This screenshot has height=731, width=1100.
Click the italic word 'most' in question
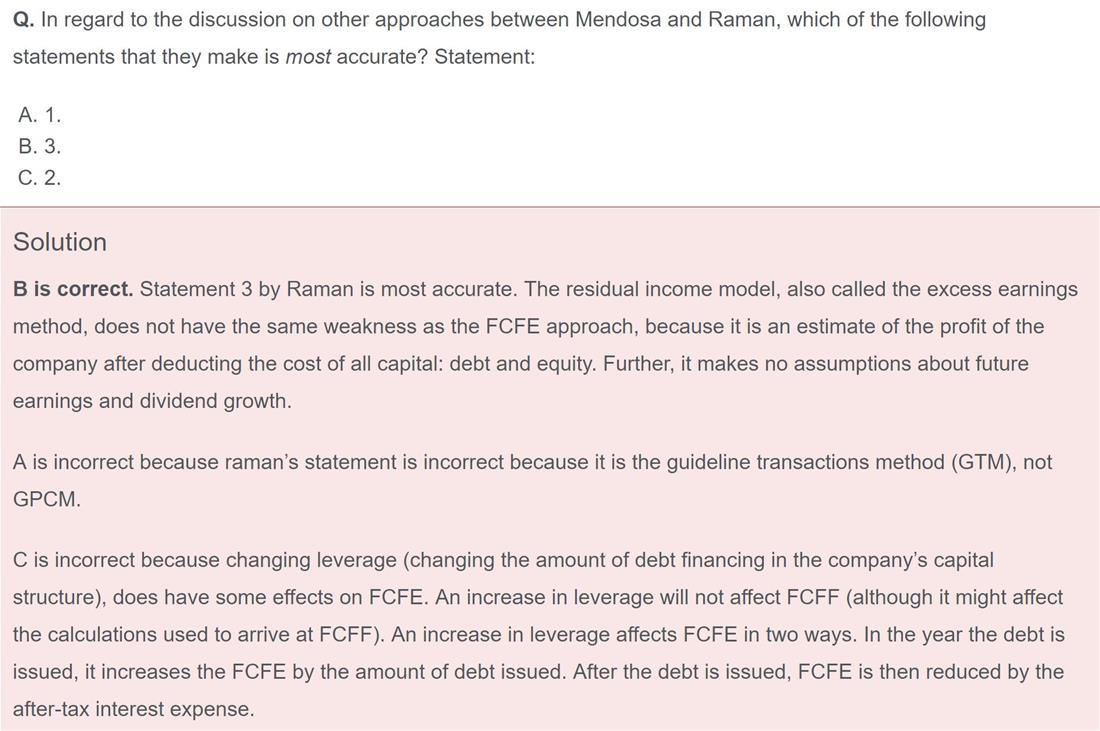tap(307, 57)
